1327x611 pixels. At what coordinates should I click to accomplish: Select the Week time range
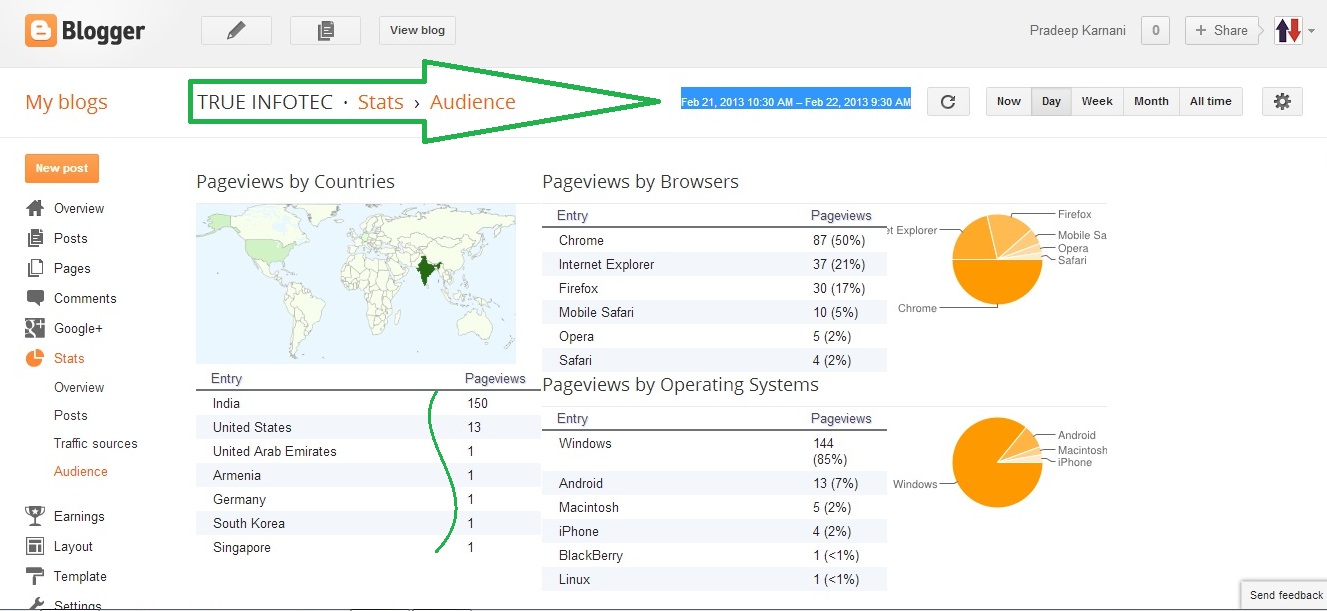[1097, 101]
